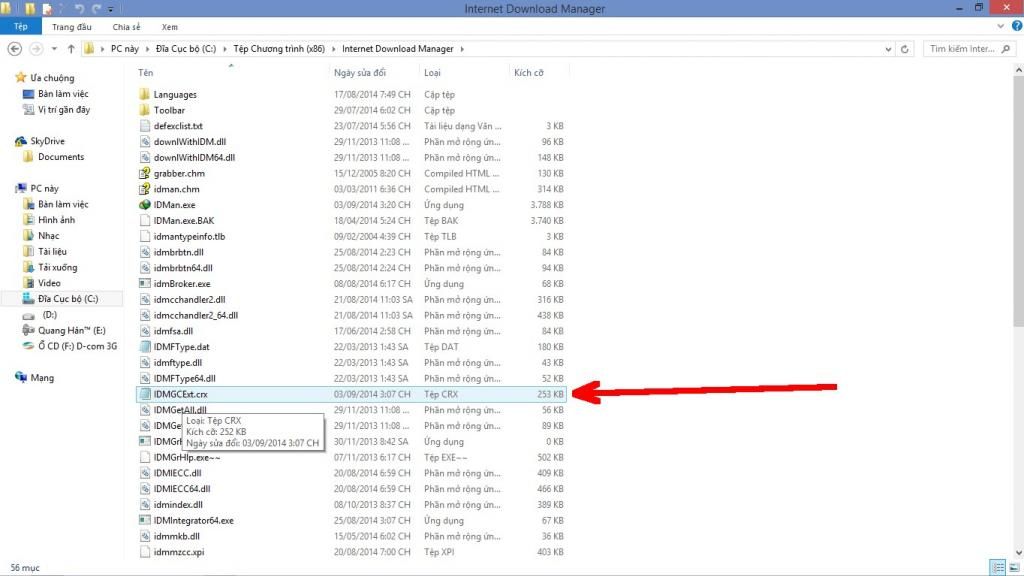Select IDMan.exe.BAK file icon

(145, 220)
